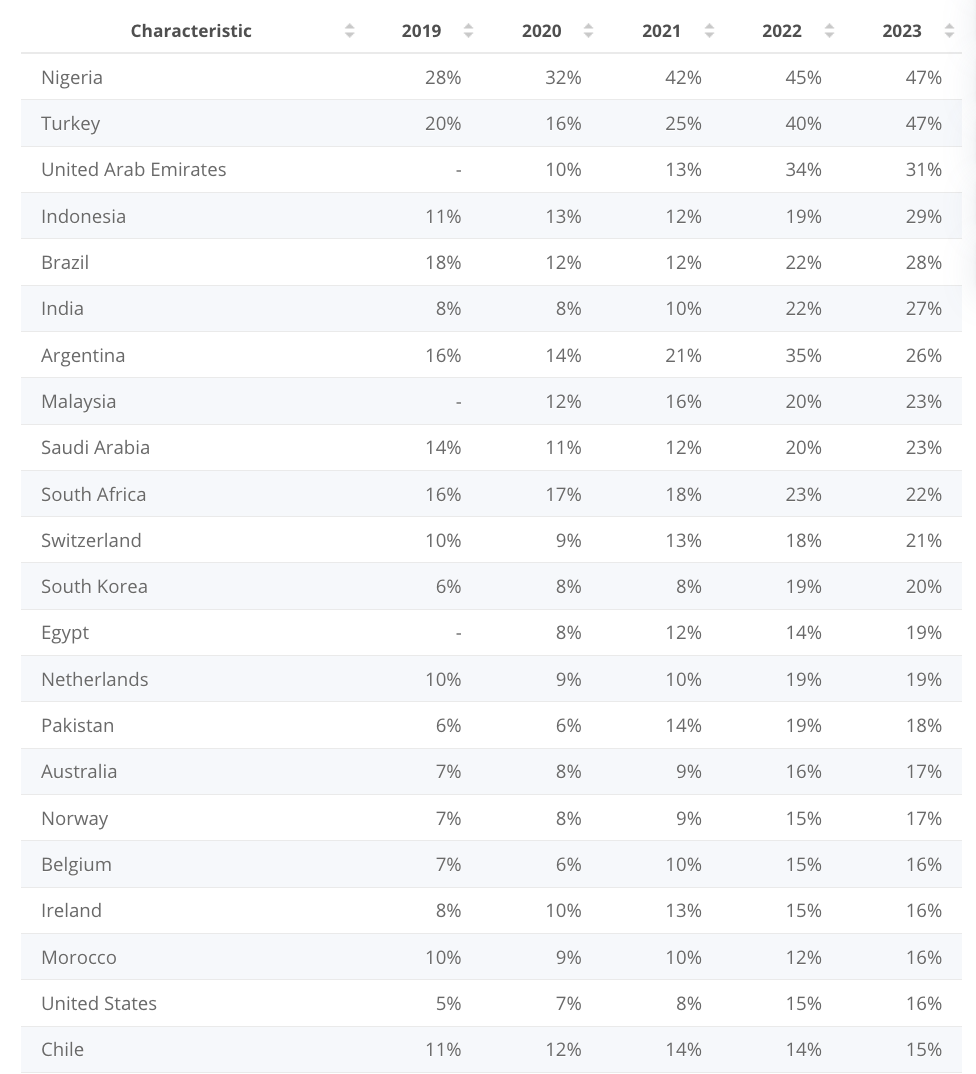The image size is (976, 1074).
Task: Click the Netherlands row name
Action: pos(95,679)
